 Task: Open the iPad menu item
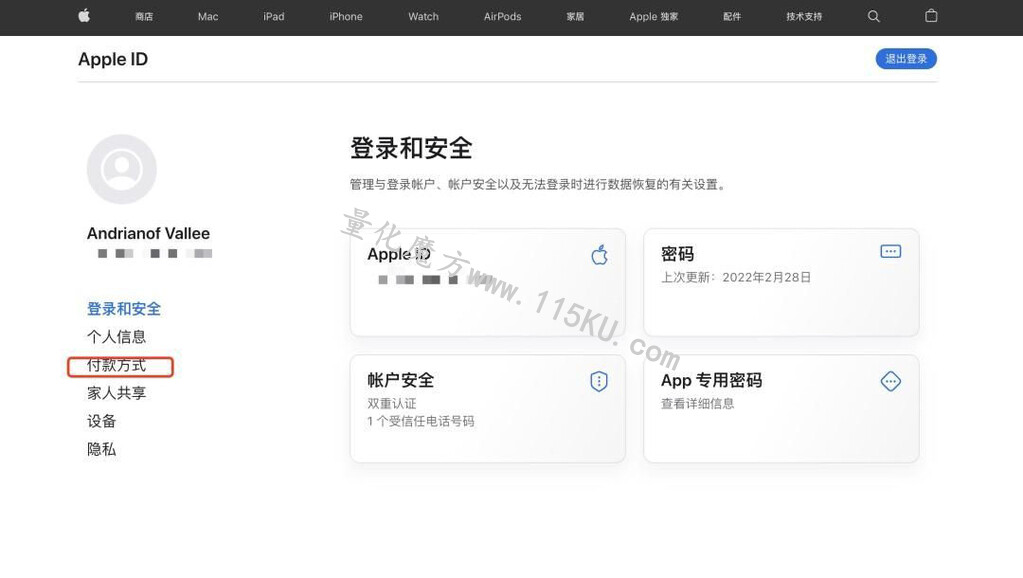tap(274, 17)
